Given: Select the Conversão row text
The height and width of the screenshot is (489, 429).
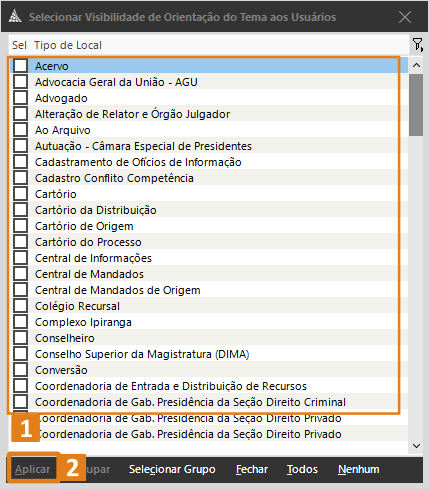Looking at the screenshot, I should coord(61,370).
